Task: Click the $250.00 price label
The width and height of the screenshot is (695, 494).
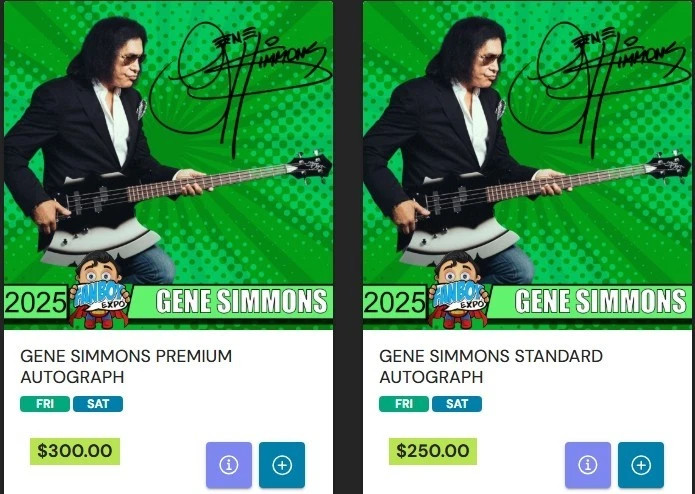Action: click(x=433, y=451)
